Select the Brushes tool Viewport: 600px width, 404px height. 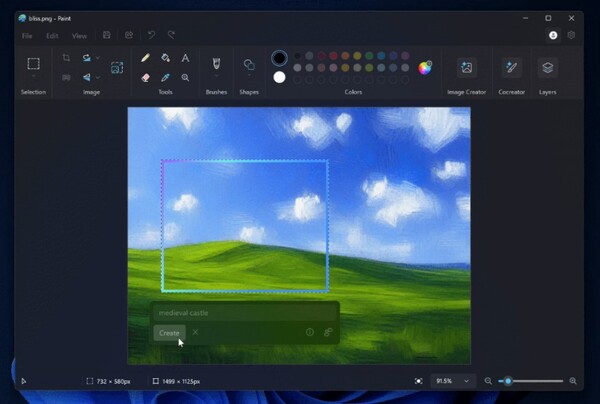pos(216,64)
